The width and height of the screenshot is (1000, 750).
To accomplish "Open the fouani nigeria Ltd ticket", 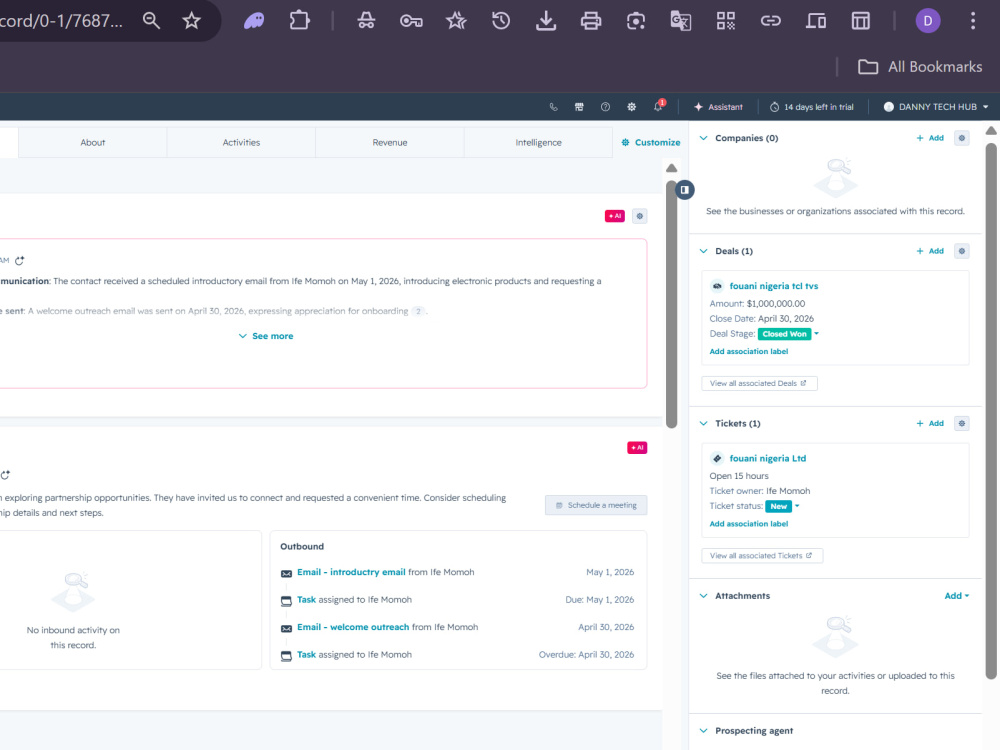I will tap(767, 458).
